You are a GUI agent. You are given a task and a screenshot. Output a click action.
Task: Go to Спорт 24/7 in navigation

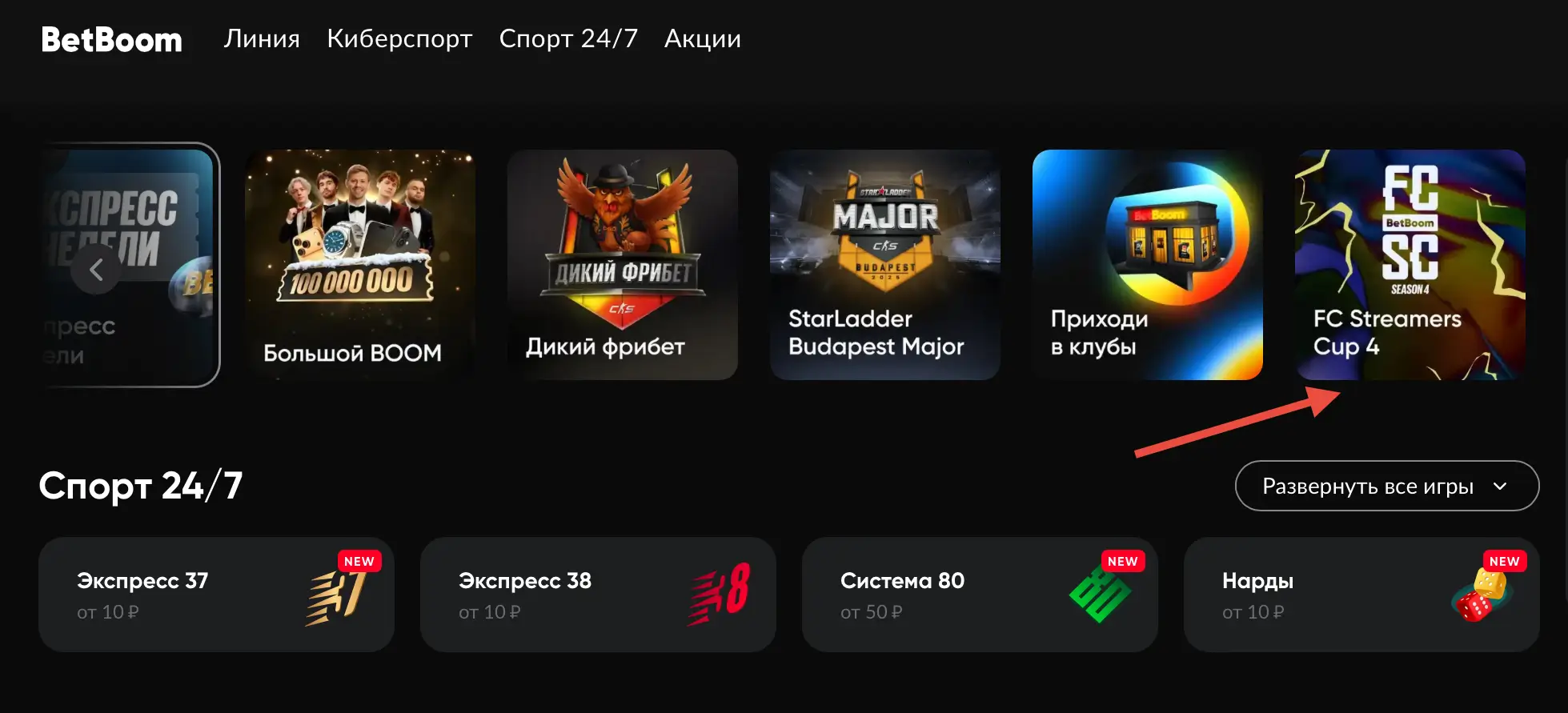tap(568, 38)
